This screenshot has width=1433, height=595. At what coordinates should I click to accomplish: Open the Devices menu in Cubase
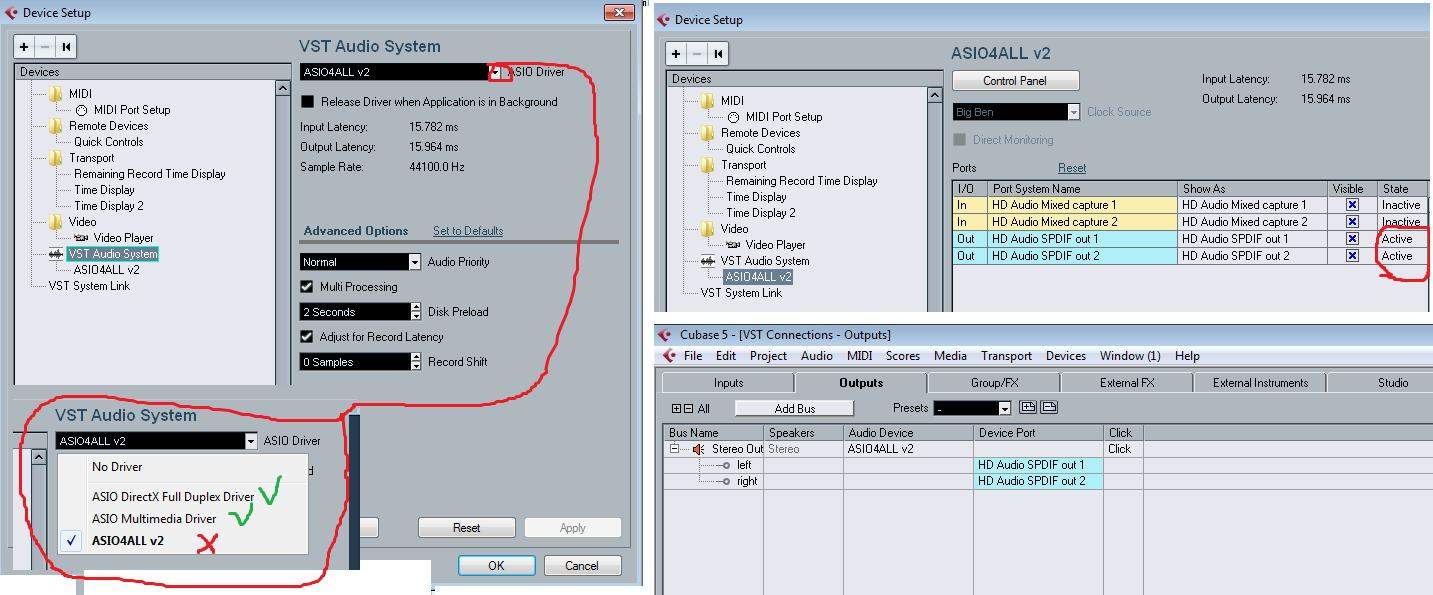click(x=1066, y=356)
